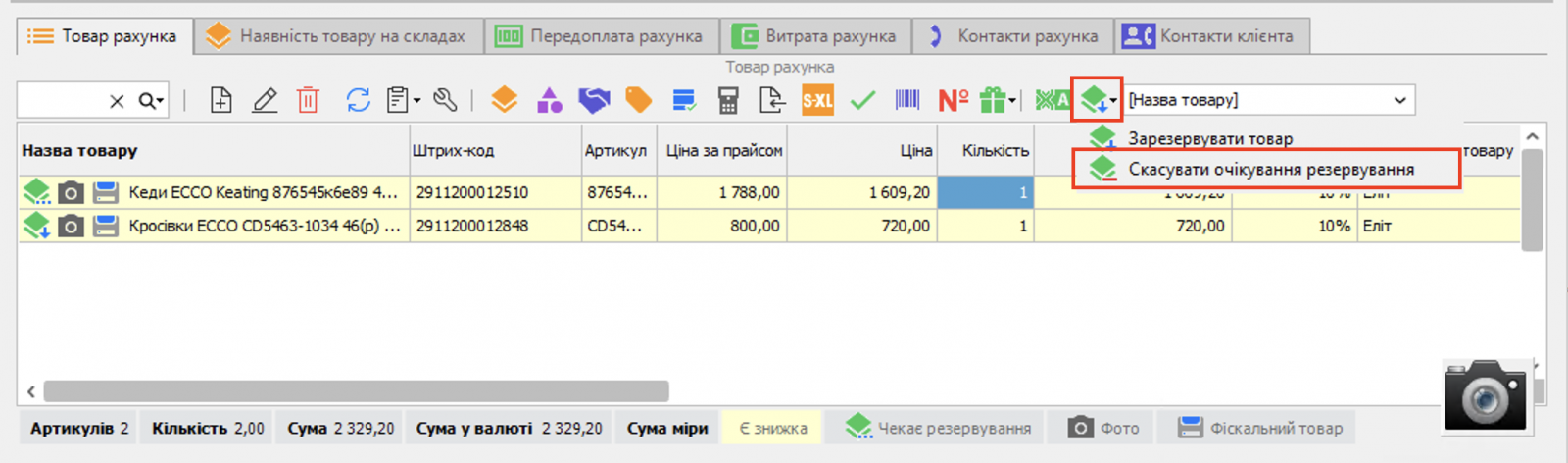The image size is (1568, 463).
Task: Click the green Excel export icon
Action: pyautogui.click(x=1053, y=100)
